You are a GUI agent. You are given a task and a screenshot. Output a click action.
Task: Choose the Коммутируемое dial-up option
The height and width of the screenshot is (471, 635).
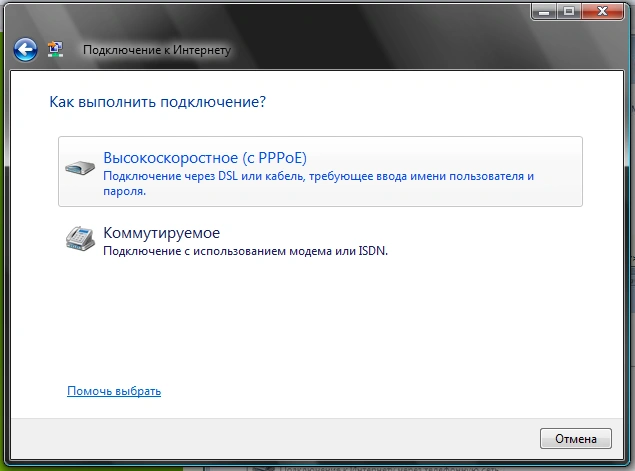pos(161,233)
